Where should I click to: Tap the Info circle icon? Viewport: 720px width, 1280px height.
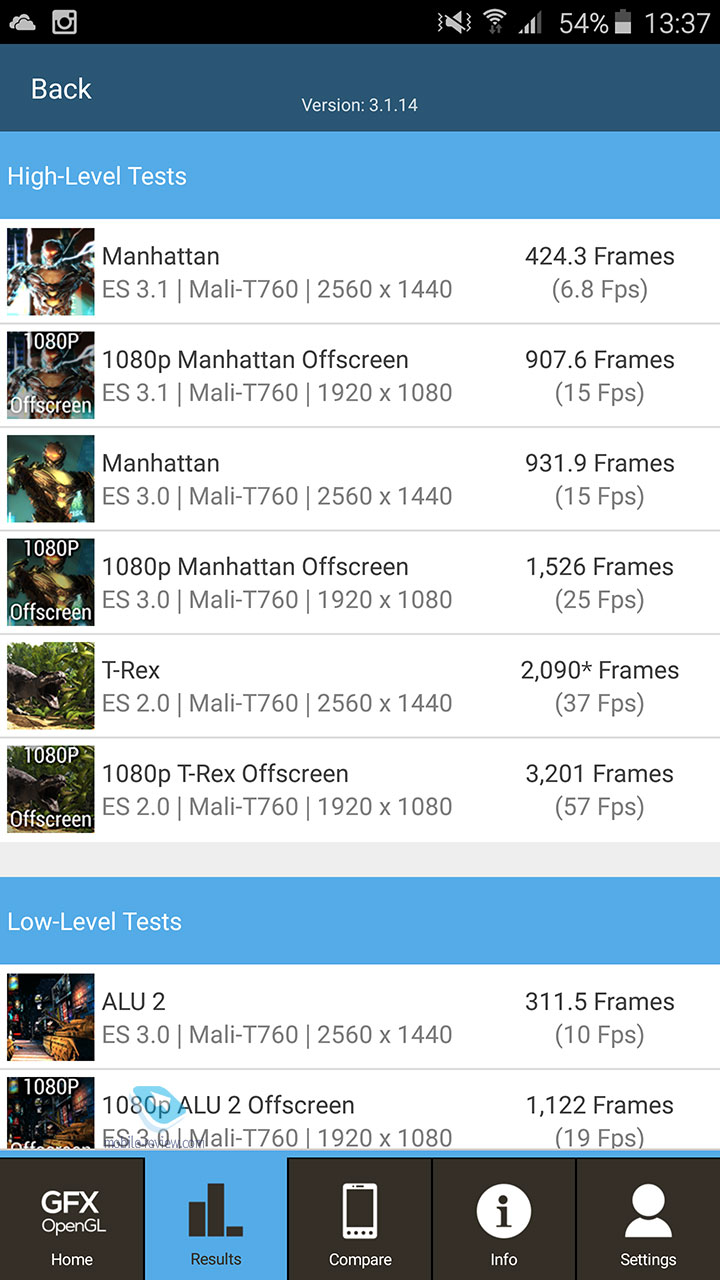pos(503,1210)
